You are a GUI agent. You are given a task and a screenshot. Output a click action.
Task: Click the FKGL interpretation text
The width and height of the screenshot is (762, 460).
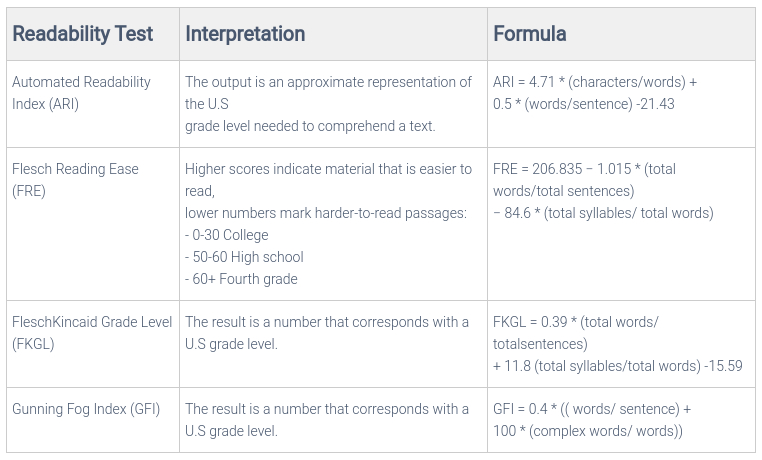[x=326, y=333]
